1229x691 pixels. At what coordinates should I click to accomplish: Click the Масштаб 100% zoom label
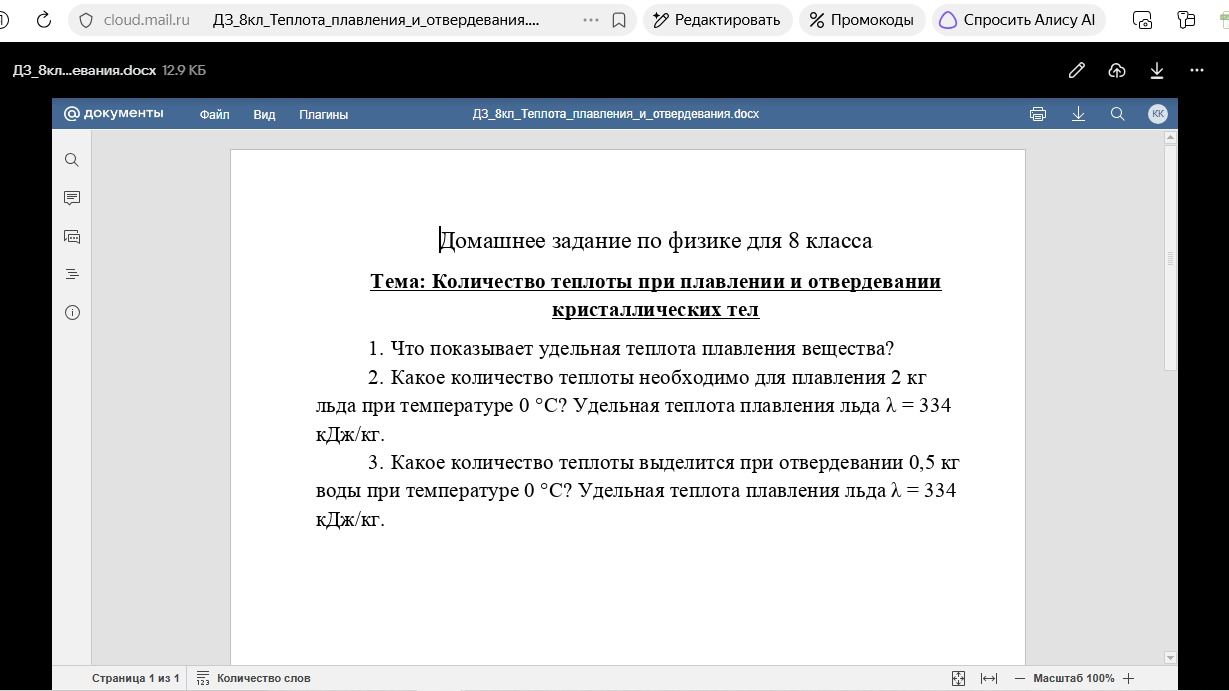click(x=1074, y=678)
